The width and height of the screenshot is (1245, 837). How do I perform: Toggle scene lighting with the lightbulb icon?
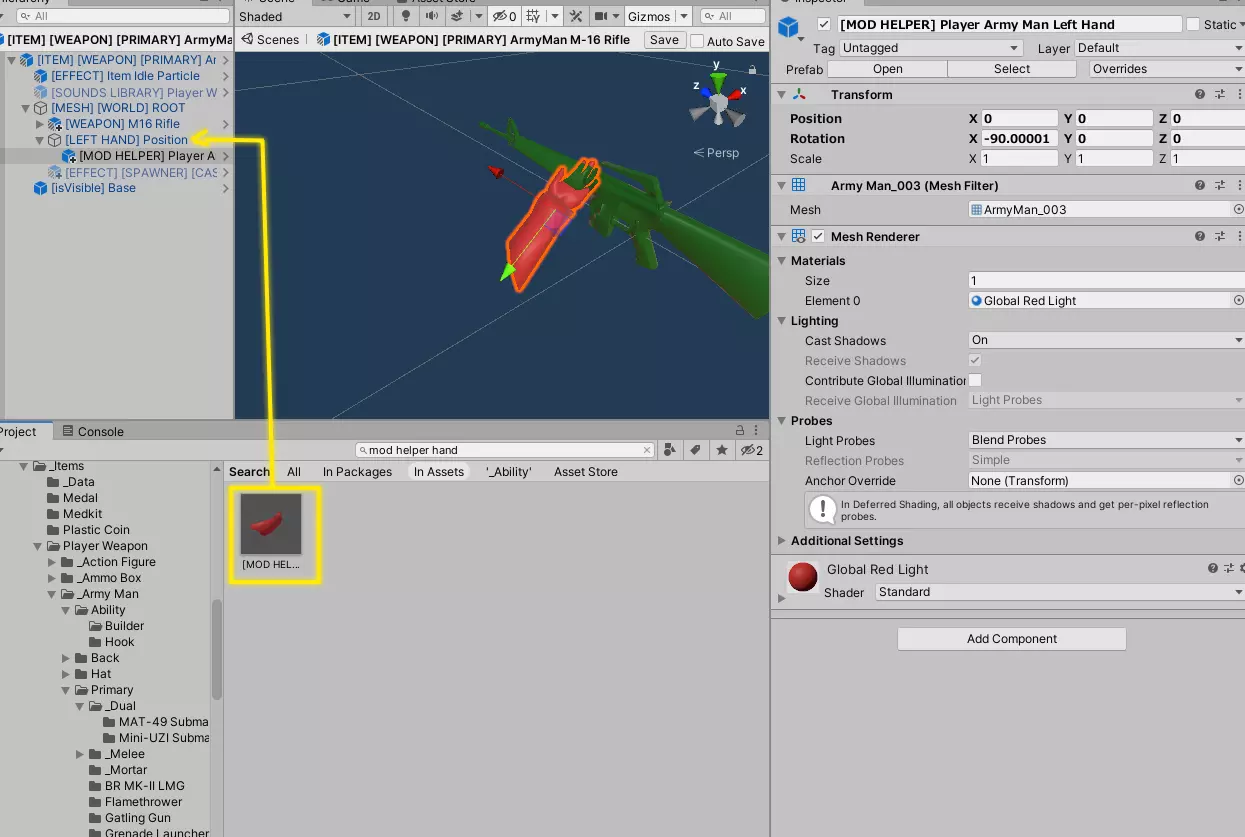tap(405, 16)
